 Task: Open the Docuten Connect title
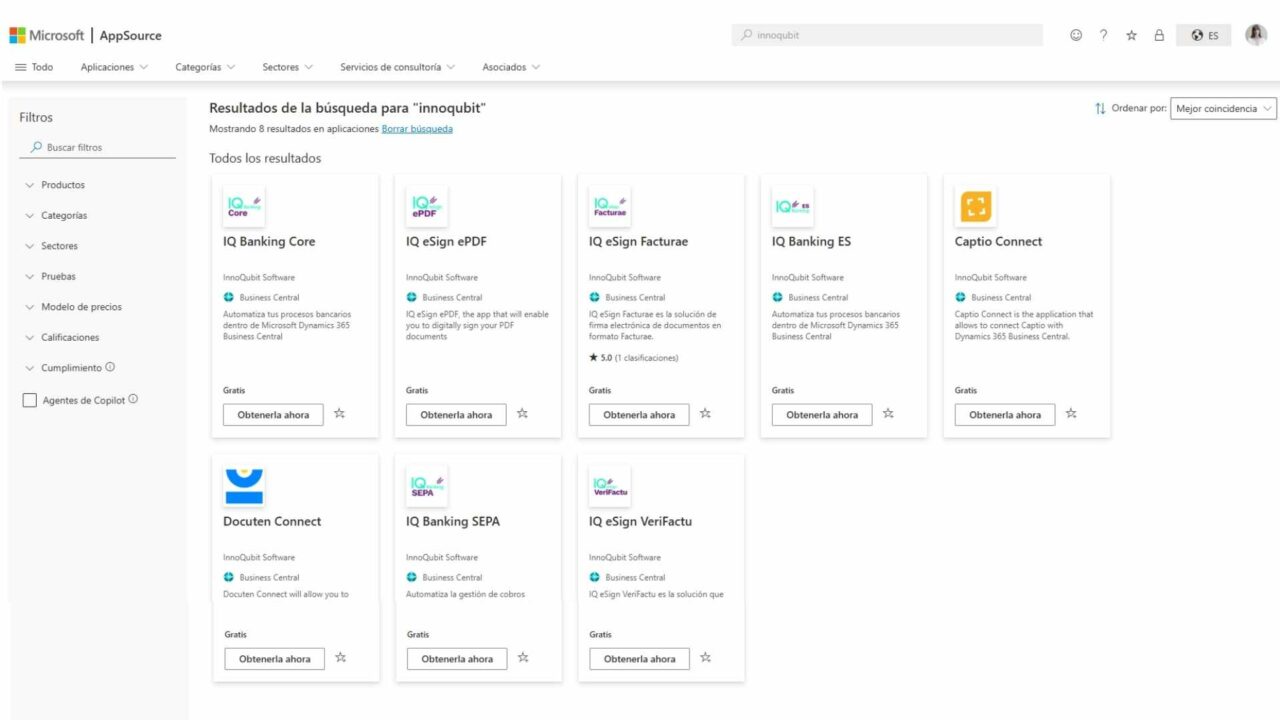[x=272, y=521]
